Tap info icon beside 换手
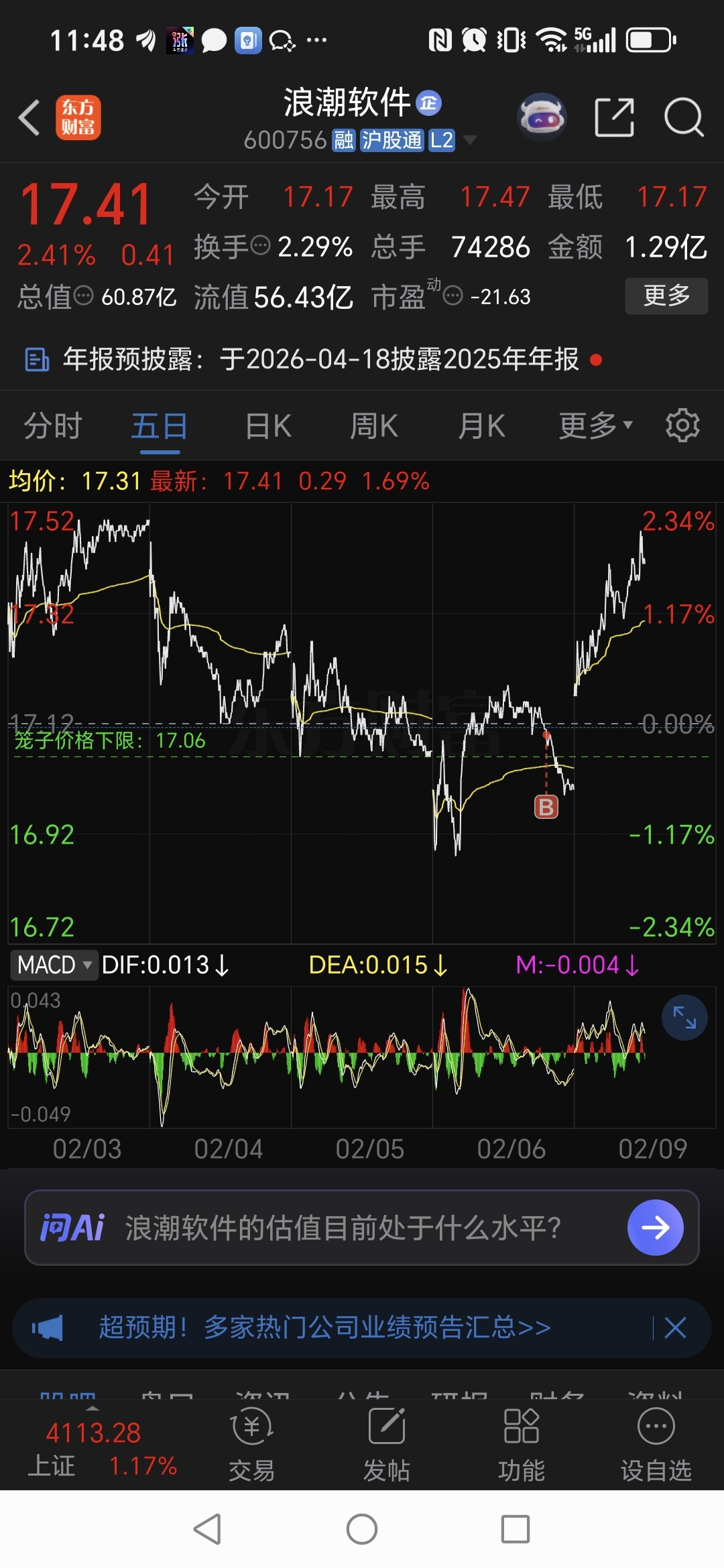Image resolution: width=724 pixels, height=1568 pixels. pyautogui.click(x=261, y=245)
